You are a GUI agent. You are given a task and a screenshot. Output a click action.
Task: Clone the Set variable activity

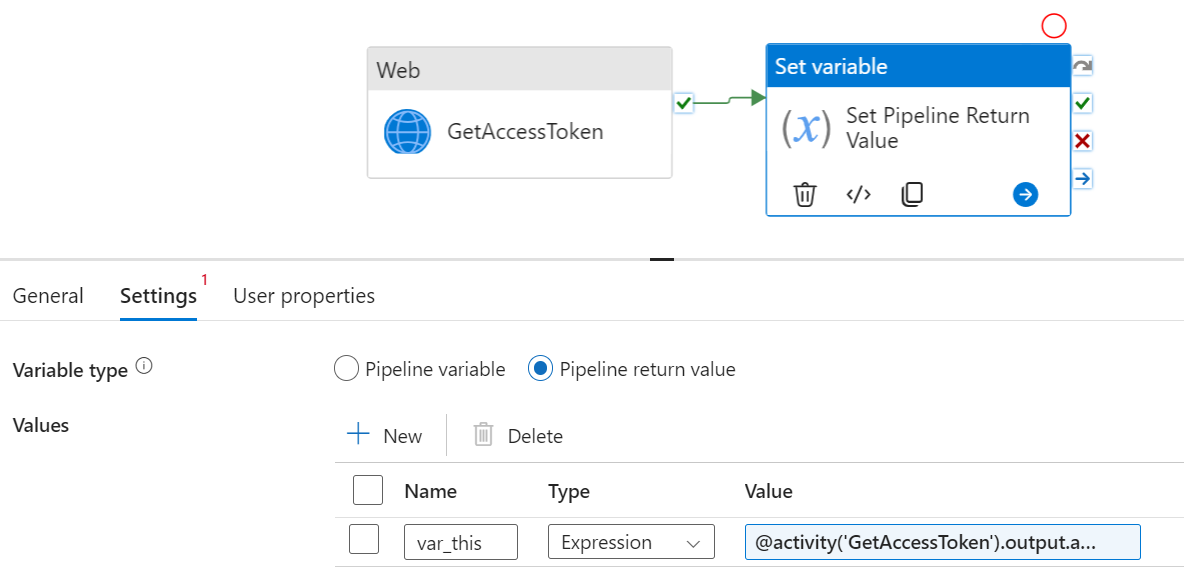tap(911, 194)
